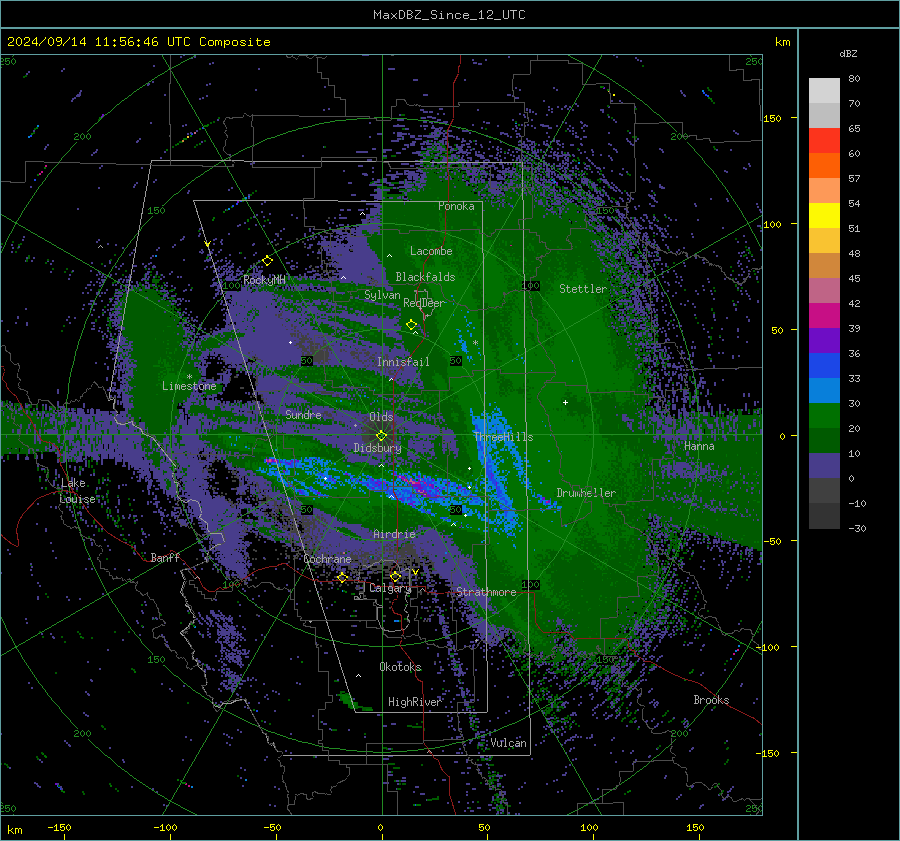Click the Banff map label

point(165,558)
